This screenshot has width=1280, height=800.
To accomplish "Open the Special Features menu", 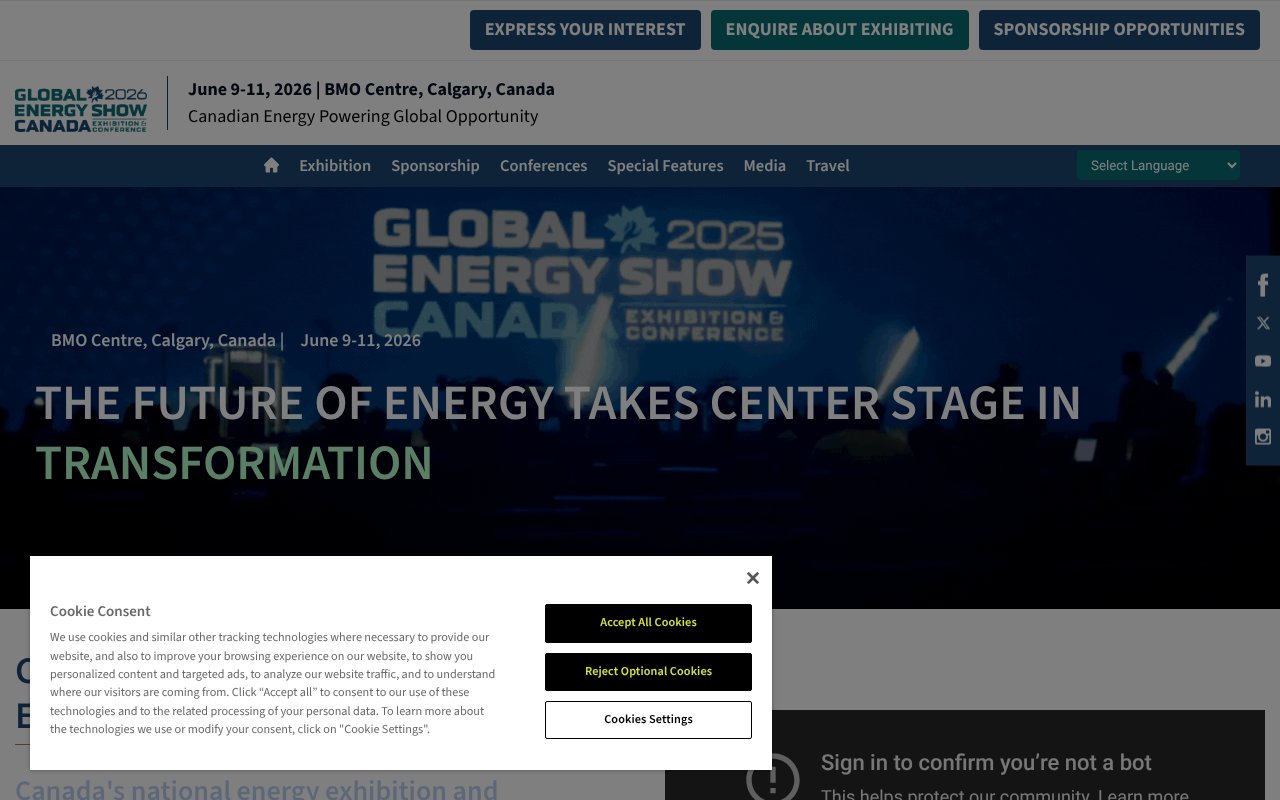I will coord(665,165).
